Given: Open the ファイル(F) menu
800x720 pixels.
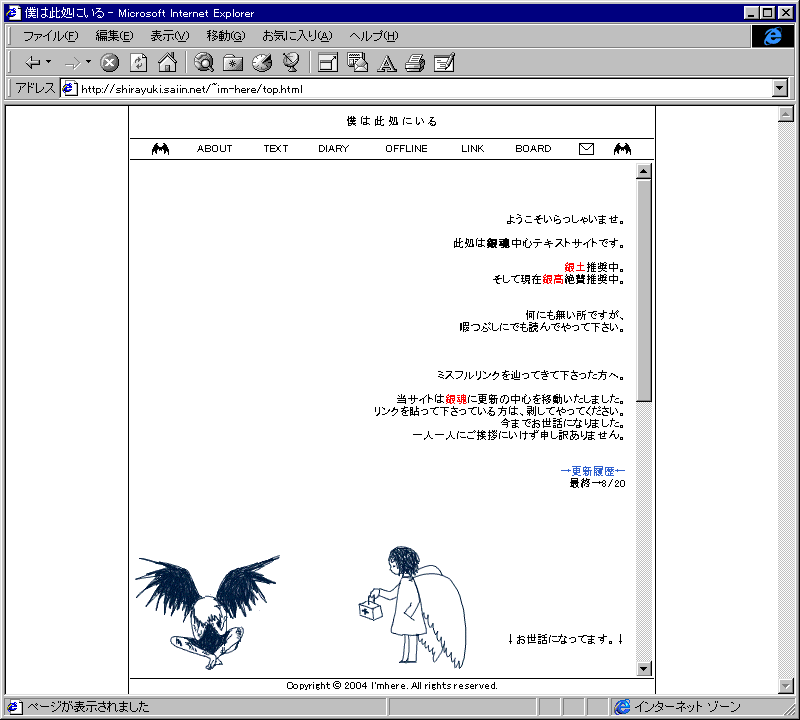Looking at the screenshot, I should tap(51, 36).
